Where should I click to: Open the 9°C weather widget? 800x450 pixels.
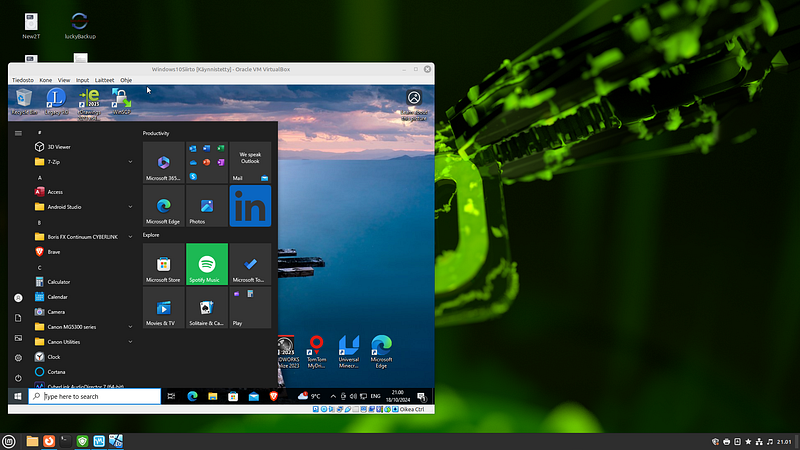309,396
